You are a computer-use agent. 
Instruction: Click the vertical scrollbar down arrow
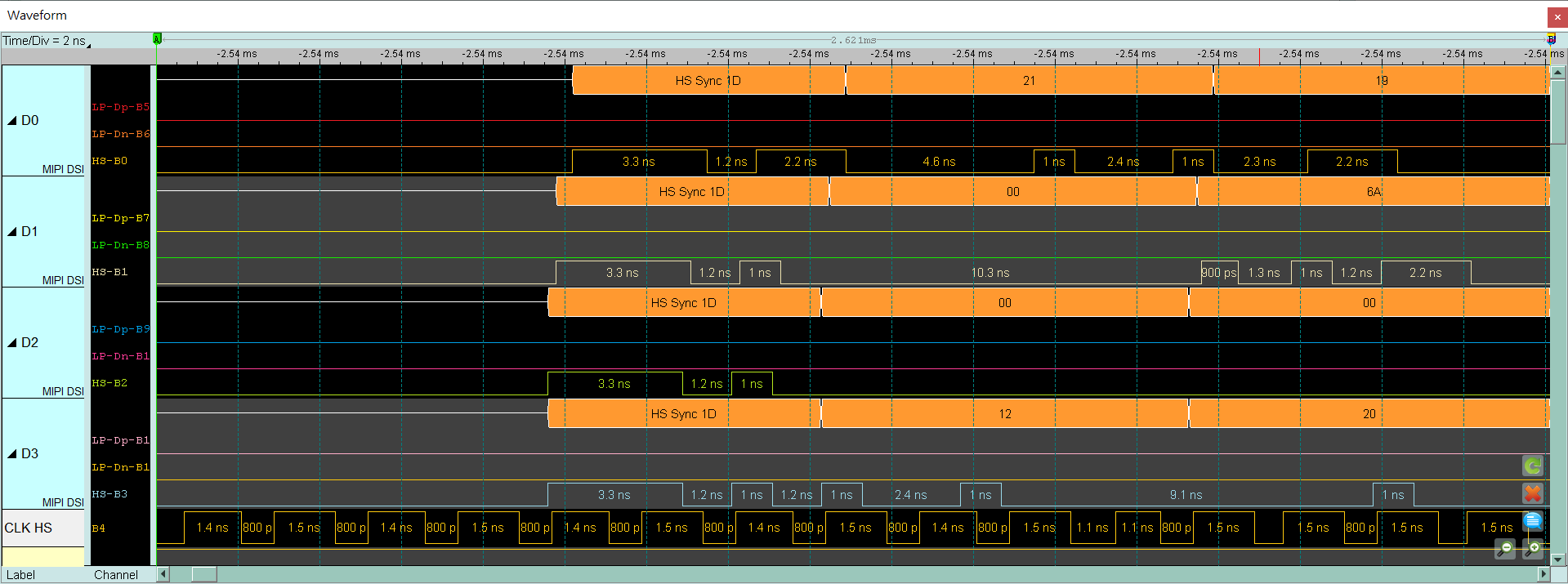click(x=1558, y=559)
